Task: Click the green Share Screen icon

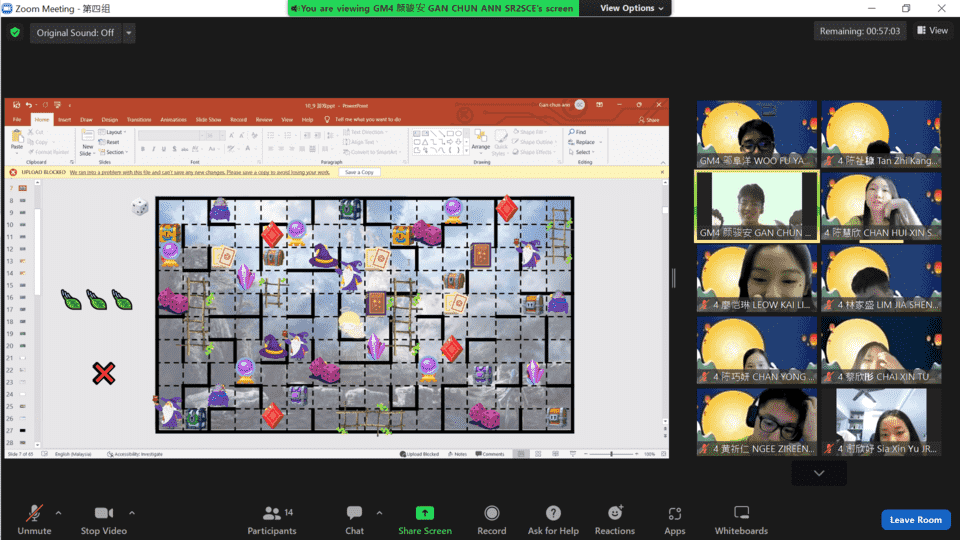Action: [425, 513]
